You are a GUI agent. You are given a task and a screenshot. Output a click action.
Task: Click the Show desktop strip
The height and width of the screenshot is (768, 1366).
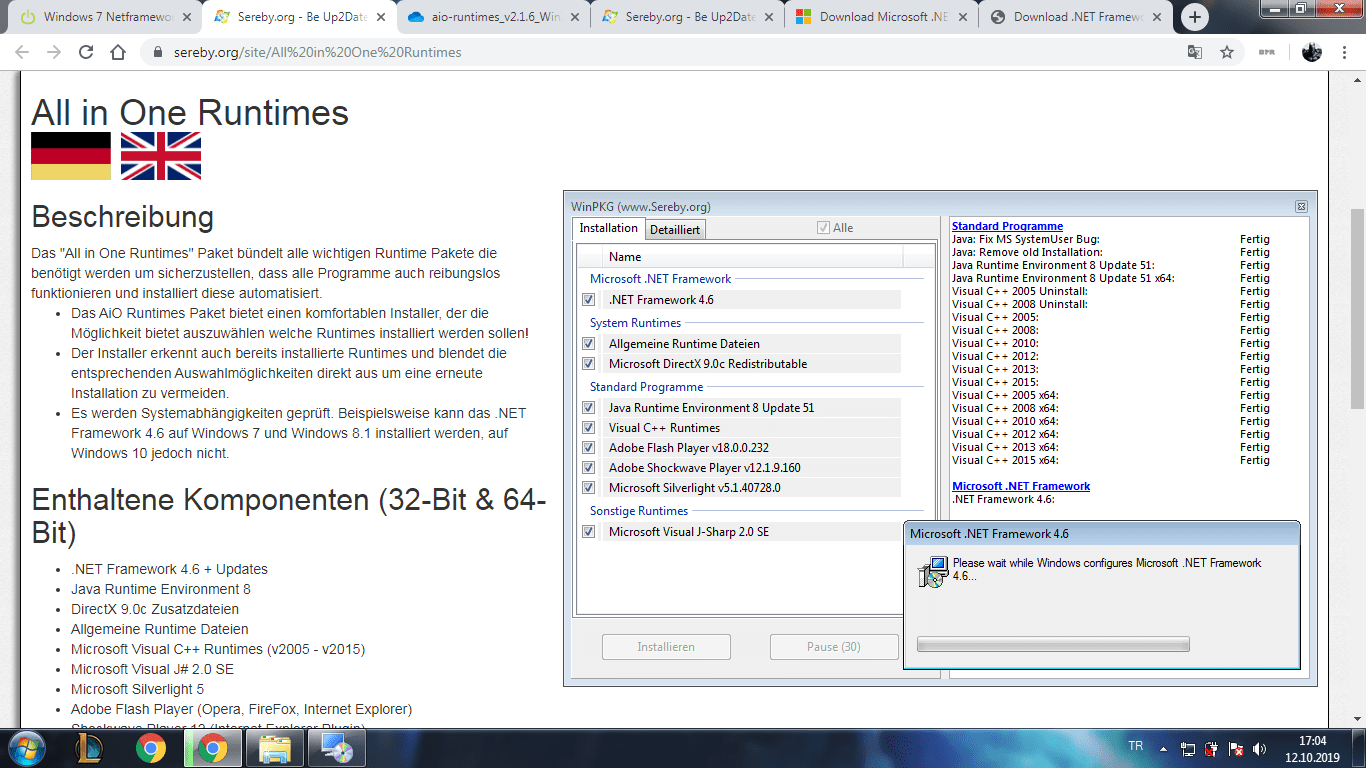[1359, 748]
